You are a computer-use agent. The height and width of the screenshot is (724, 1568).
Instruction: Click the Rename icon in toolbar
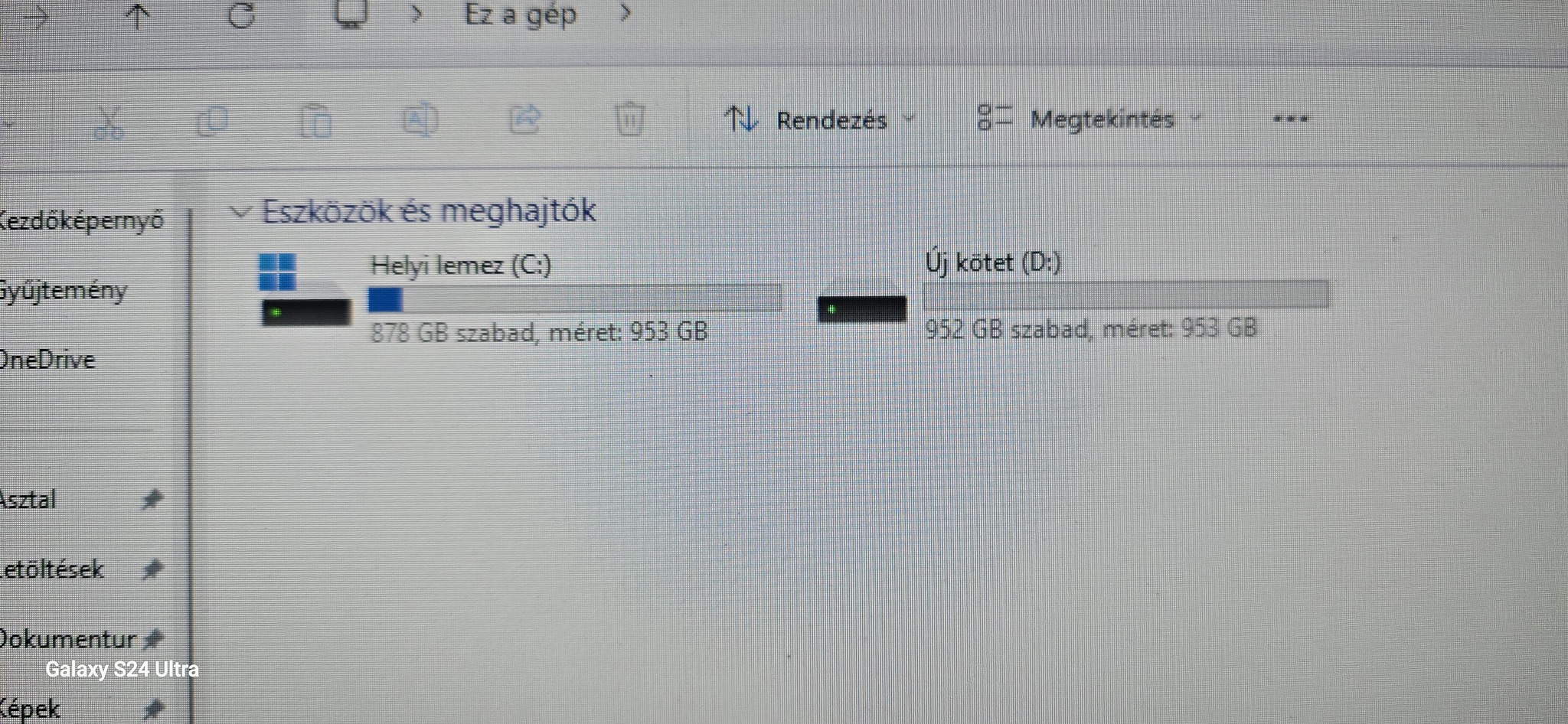(420, 120)
